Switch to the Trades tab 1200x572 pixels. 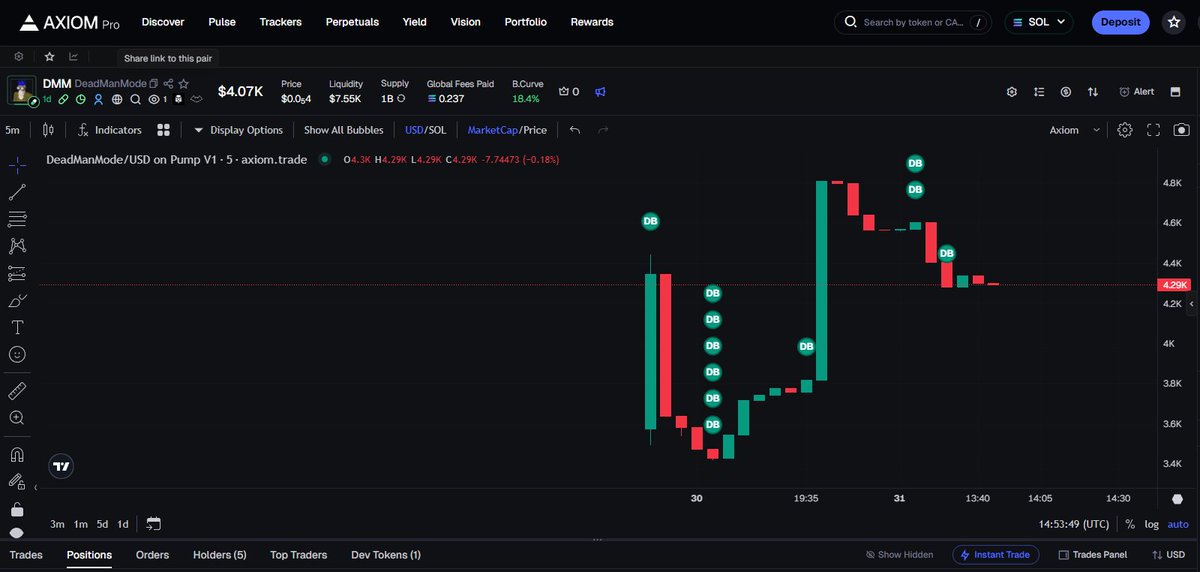(26, 554)
